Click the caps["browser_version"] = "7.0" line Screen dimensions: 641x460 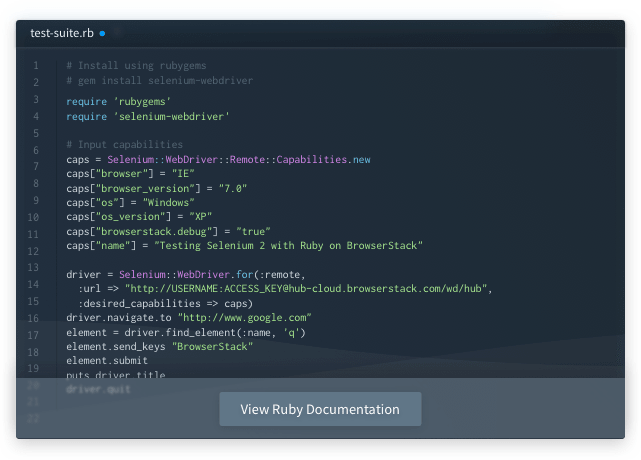pyautogui.click(x=157, y=188)
